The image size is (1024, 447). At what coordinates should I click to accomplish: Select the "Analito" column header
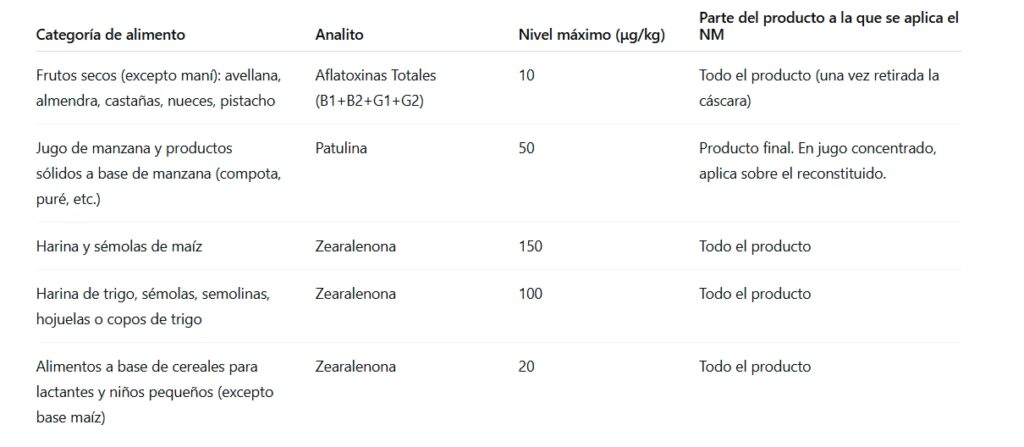pos(339,35)
